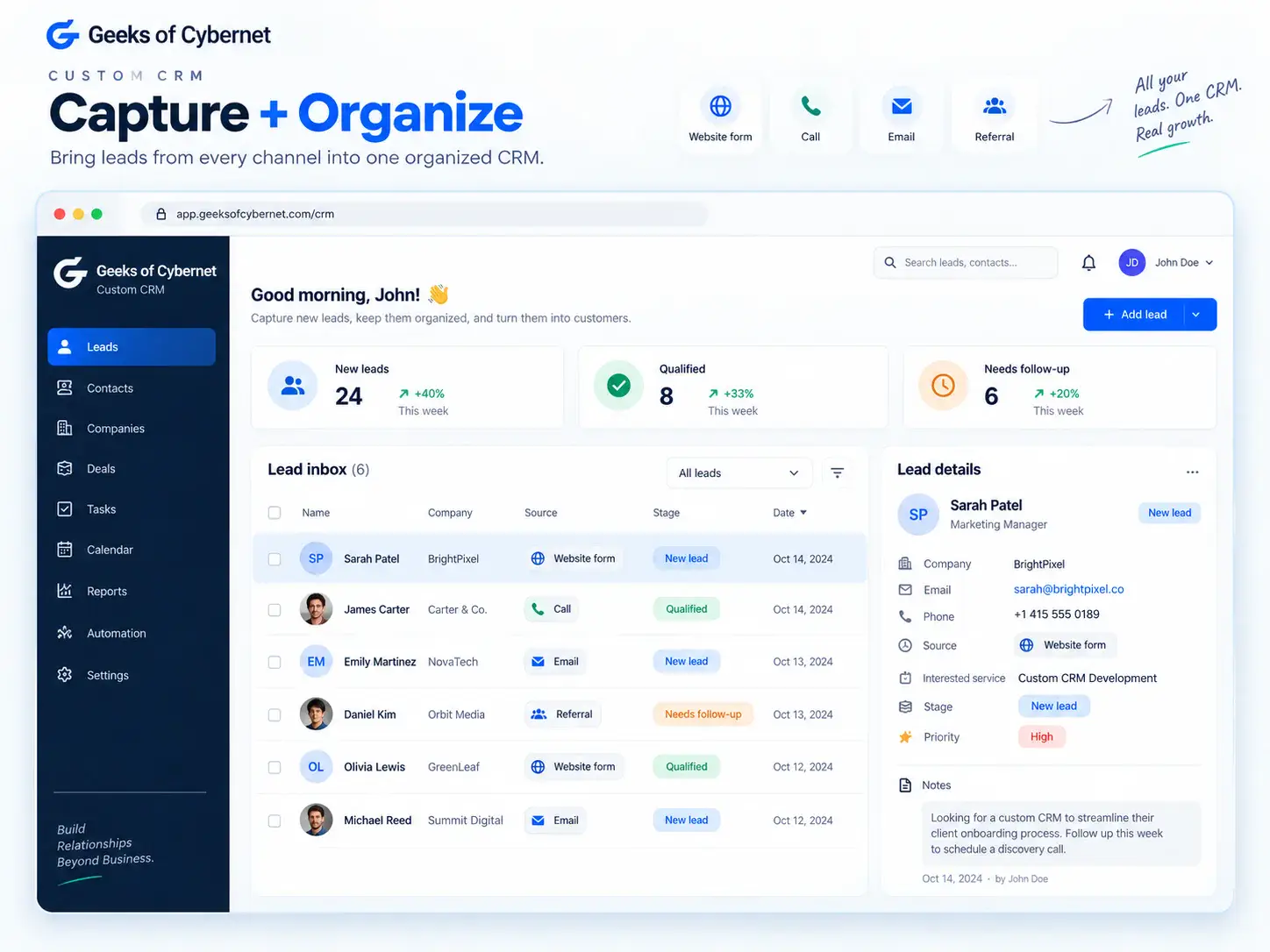Click the notification bell icon
The height and width of the screenshot is (952, 1270).
coord(1088,263)
